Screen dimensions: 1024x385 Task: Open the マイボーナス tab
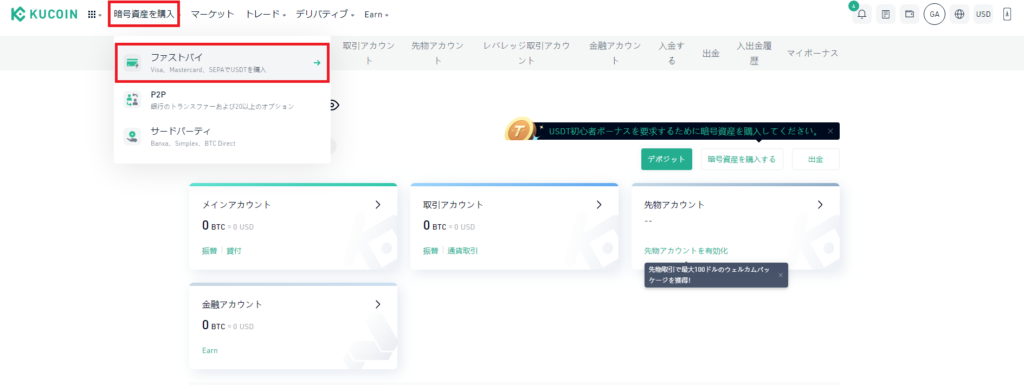pyautogui.click(x=812, y=53)
